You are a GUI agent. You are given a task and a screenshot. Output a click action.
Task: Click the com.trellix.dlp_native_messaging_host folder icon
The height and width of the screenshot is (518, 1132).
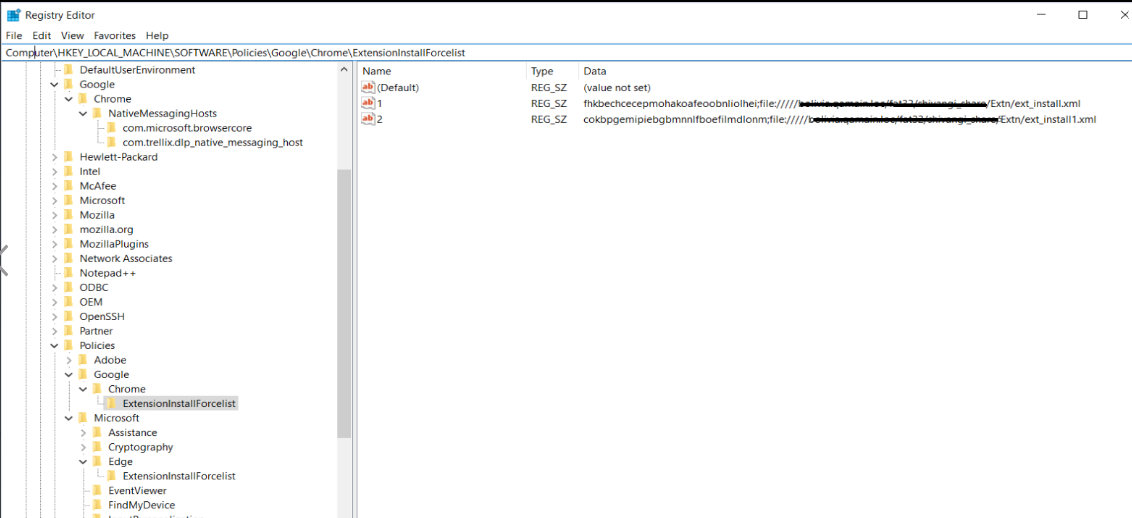(112, 142)
